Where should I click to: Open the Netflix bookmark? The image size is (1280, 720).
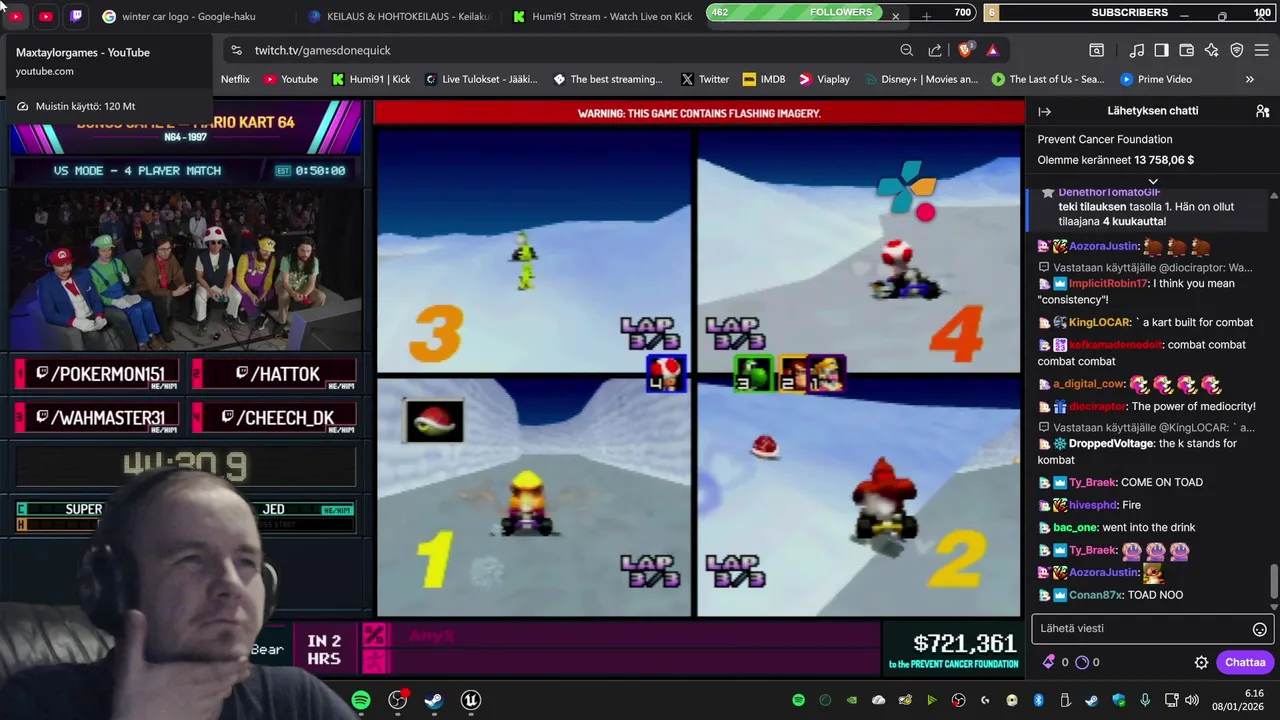coord(235,79)
